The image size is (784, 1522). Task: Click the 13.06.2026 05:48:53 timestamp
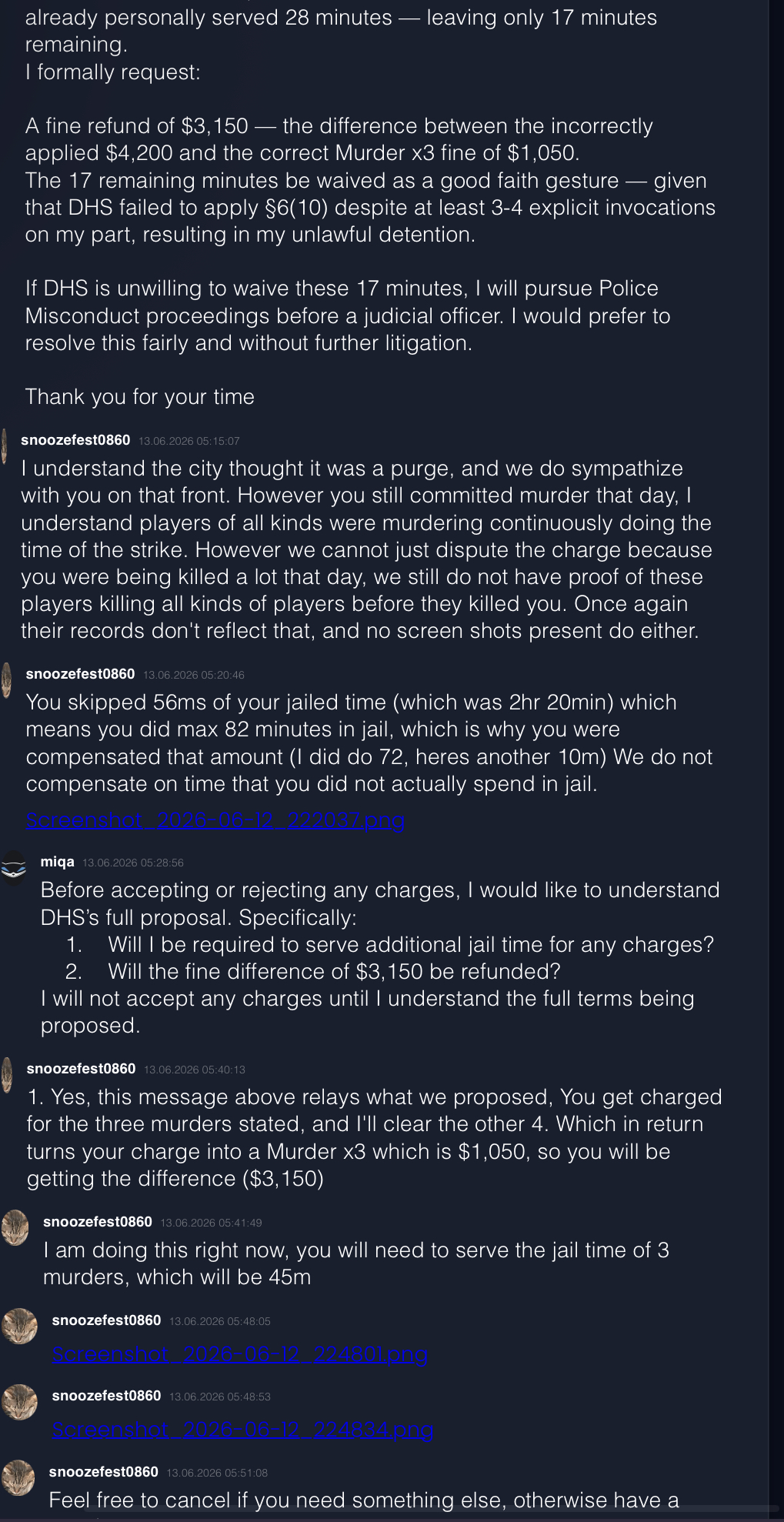click(220, 1397)
